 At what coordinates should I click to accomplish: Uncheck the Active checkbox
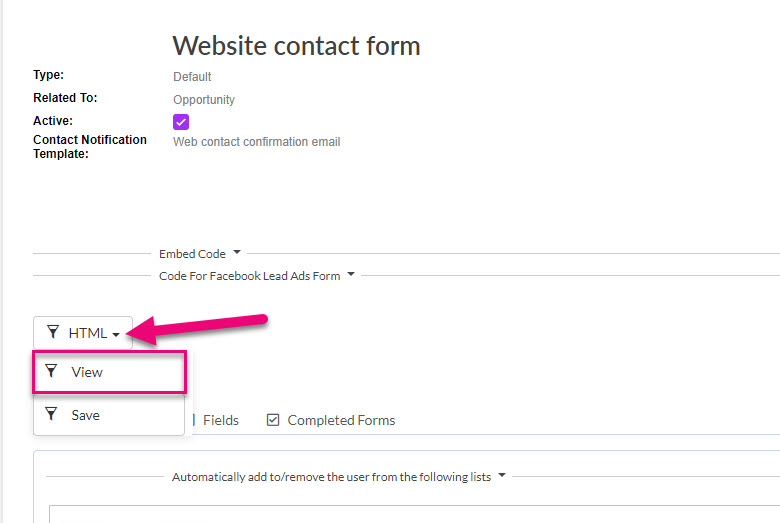181,122
